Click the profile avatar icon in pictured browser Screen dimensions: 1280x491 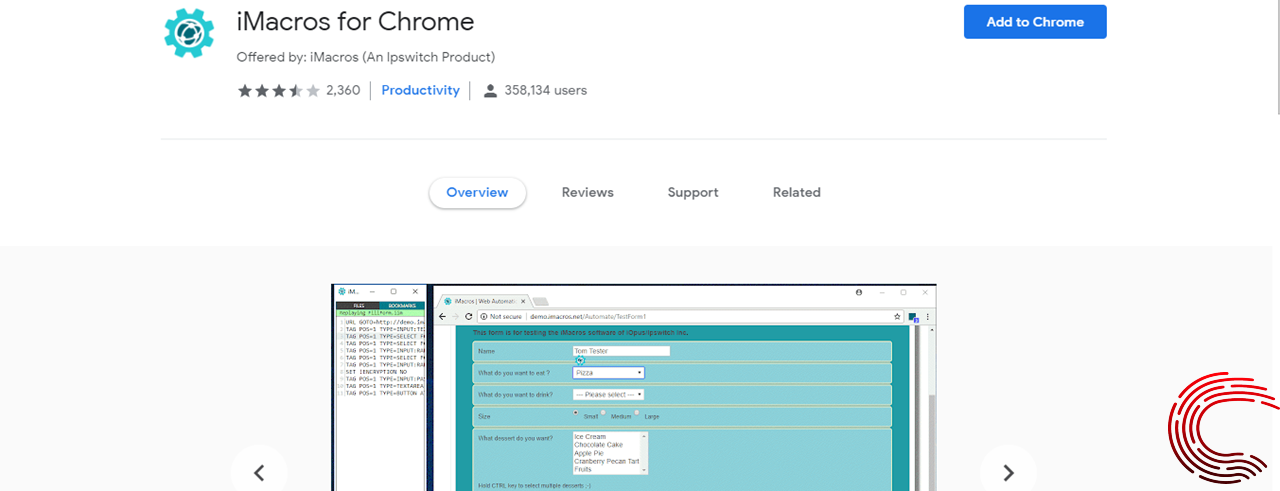pos(859,292)
